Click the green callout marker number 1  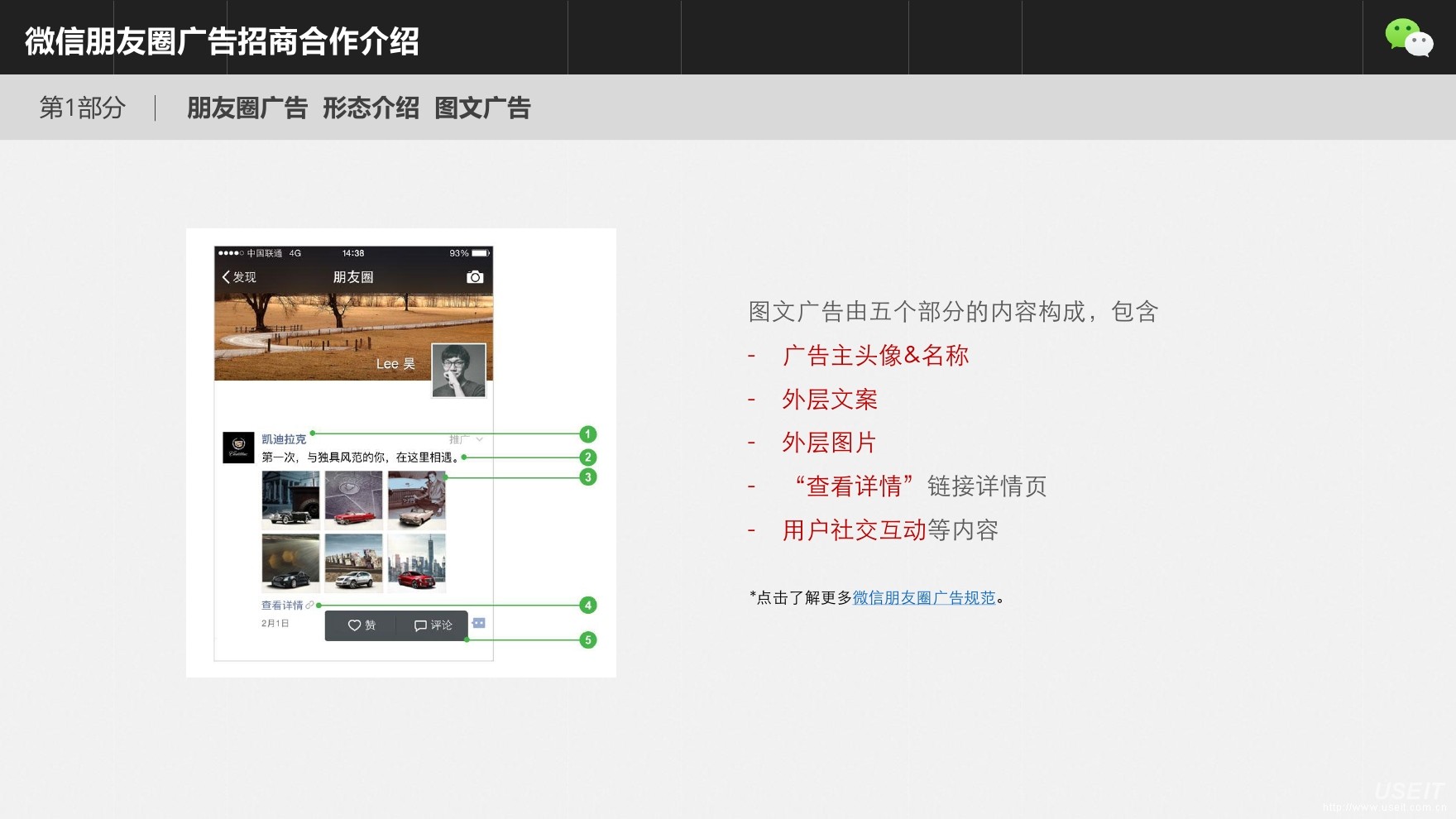tap(587, 434)
